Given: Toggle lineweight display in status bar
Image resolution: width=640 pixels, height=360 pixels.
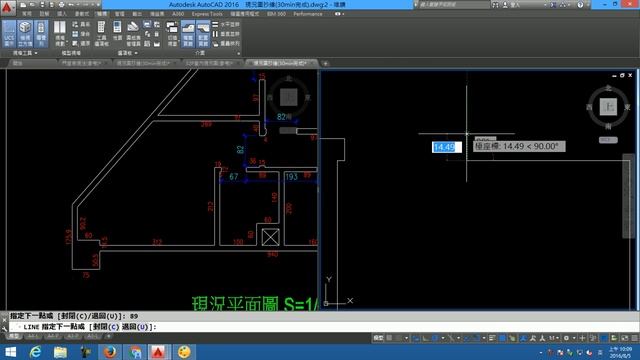Looking at the screenshot, I should (492, 338).
